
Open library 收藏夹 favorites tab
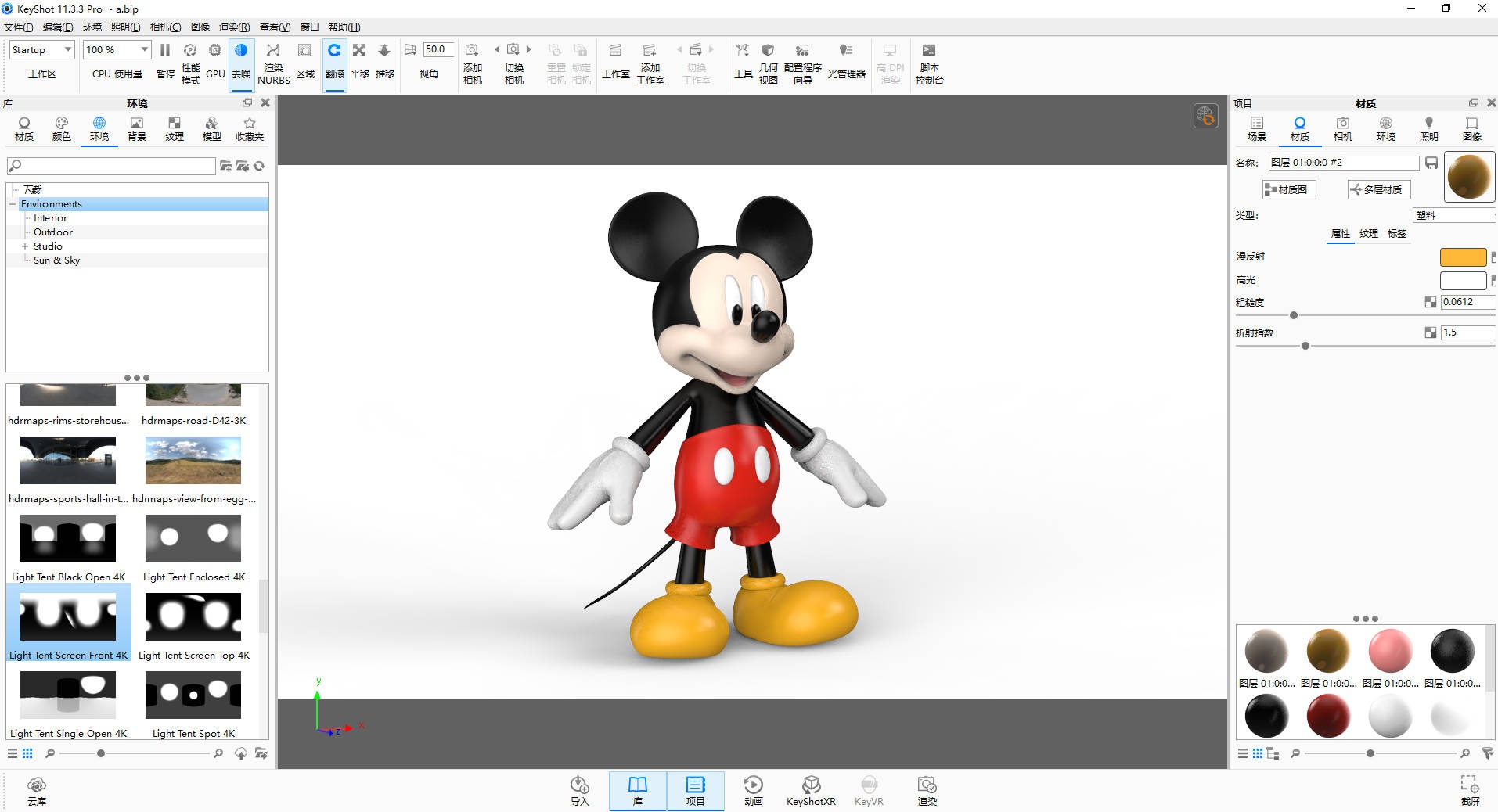pyautogui.click(x=250, y=129)
